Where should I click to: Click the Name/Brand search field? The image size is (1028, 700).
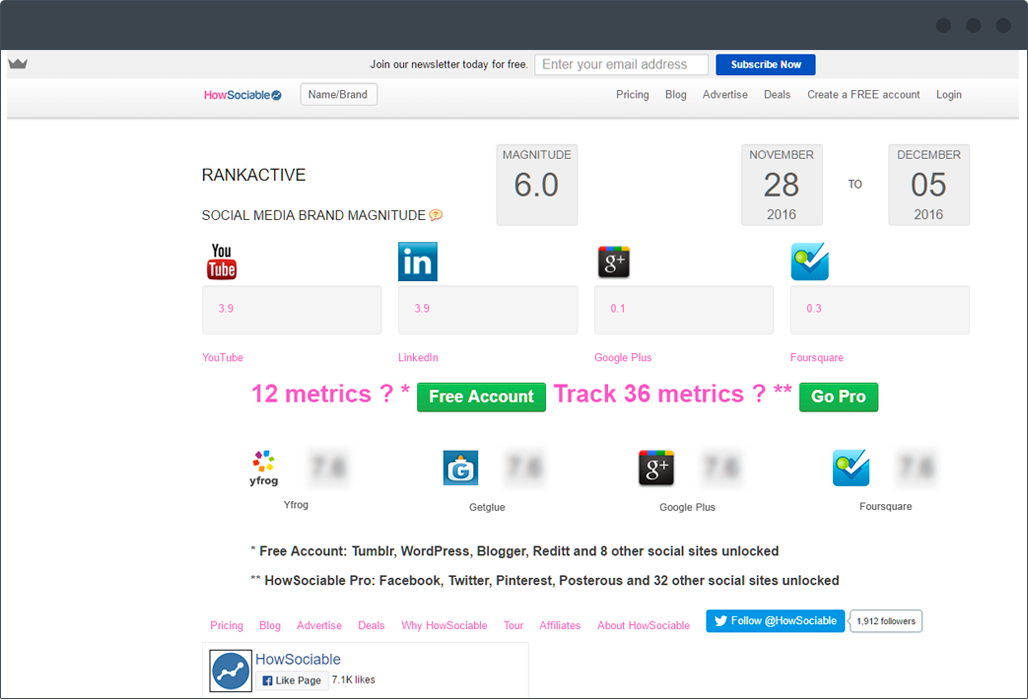[338, 94]
